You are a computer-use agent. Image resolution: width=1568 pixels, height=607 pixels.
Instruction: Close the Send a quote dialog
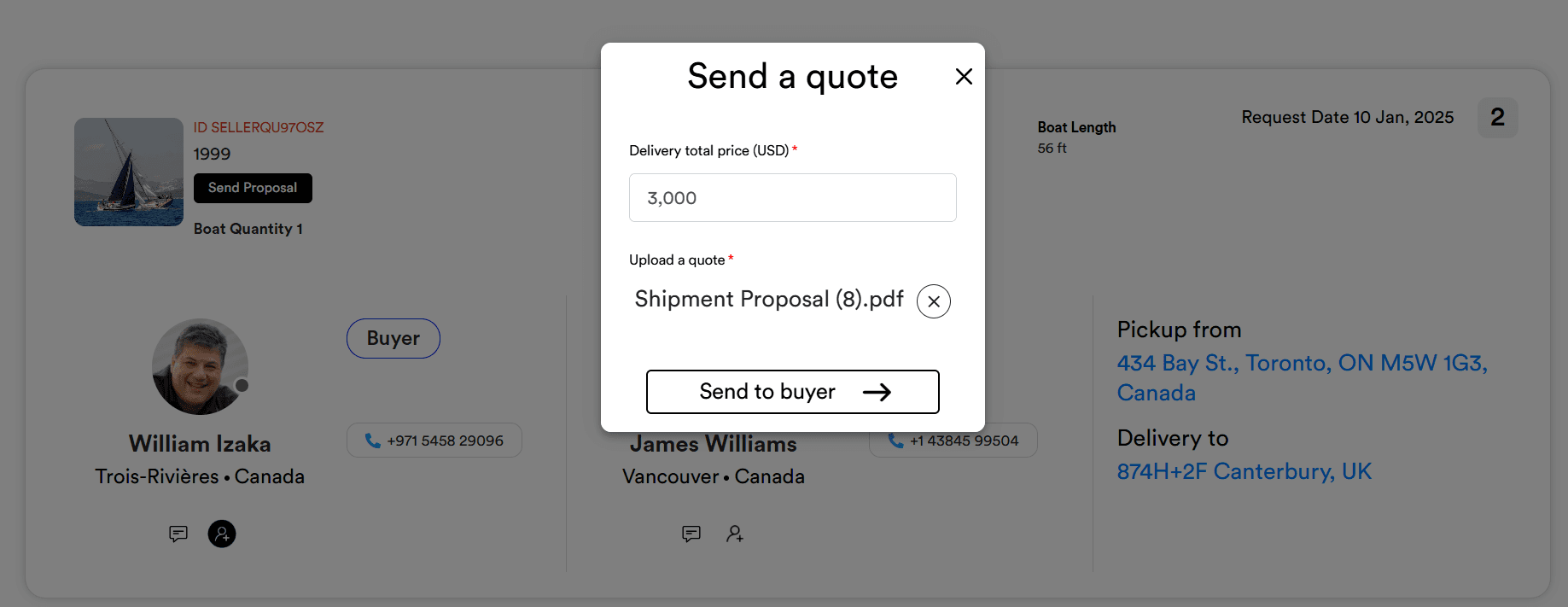pos(964,76)
